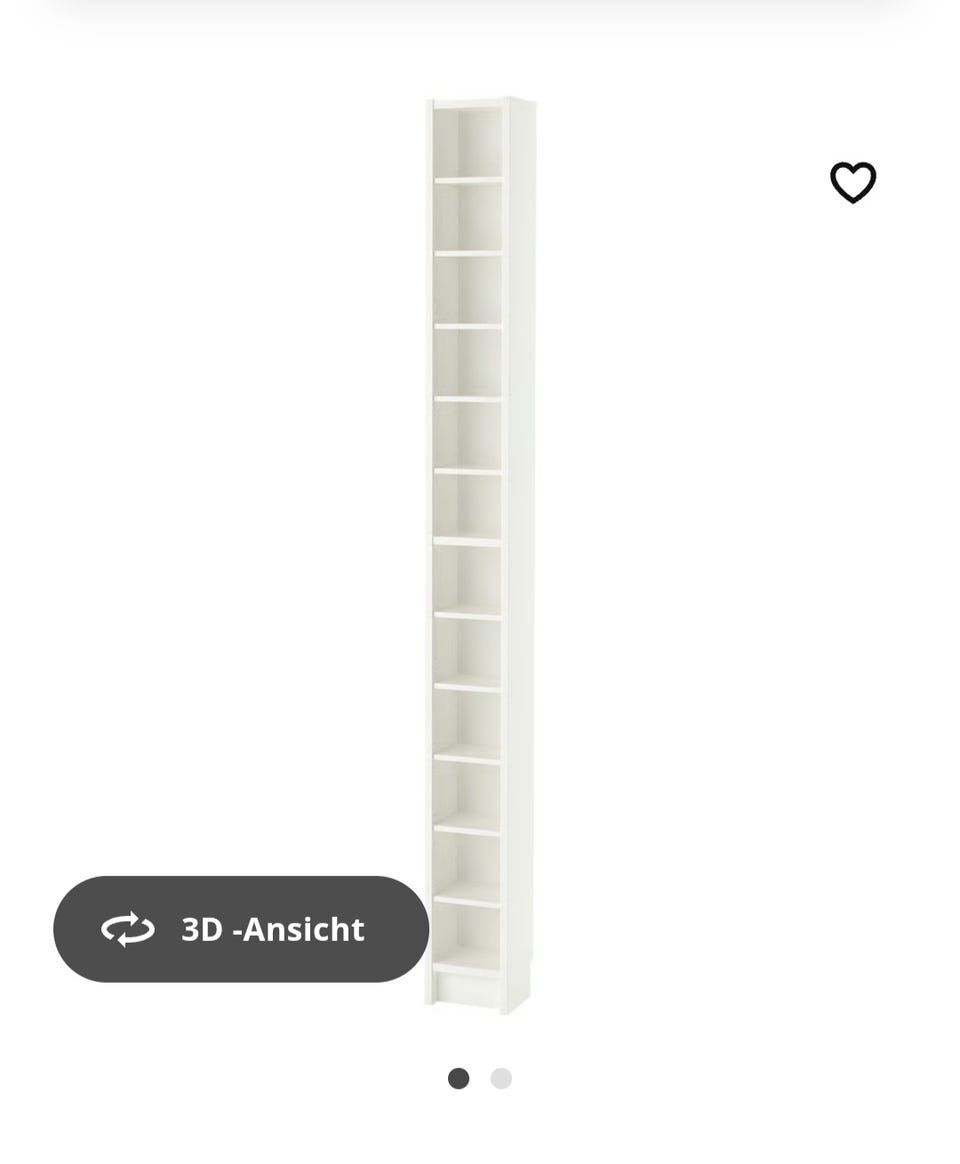This screenshot has height=1164, width=960.
Task: Click the top compartment of the shelf
Action: (x=468, y=143)
